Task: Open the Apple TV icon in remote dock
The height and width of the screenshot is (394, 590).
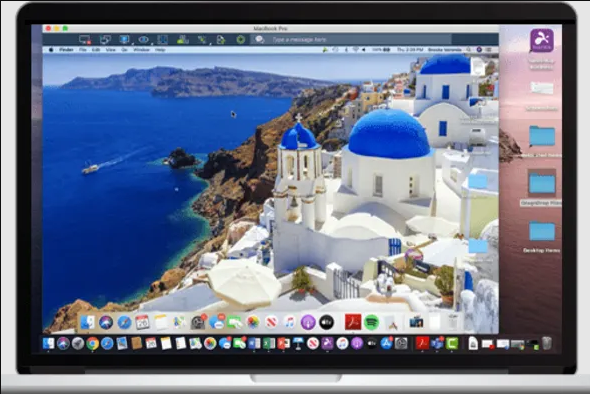Action: tap(326, 323)
